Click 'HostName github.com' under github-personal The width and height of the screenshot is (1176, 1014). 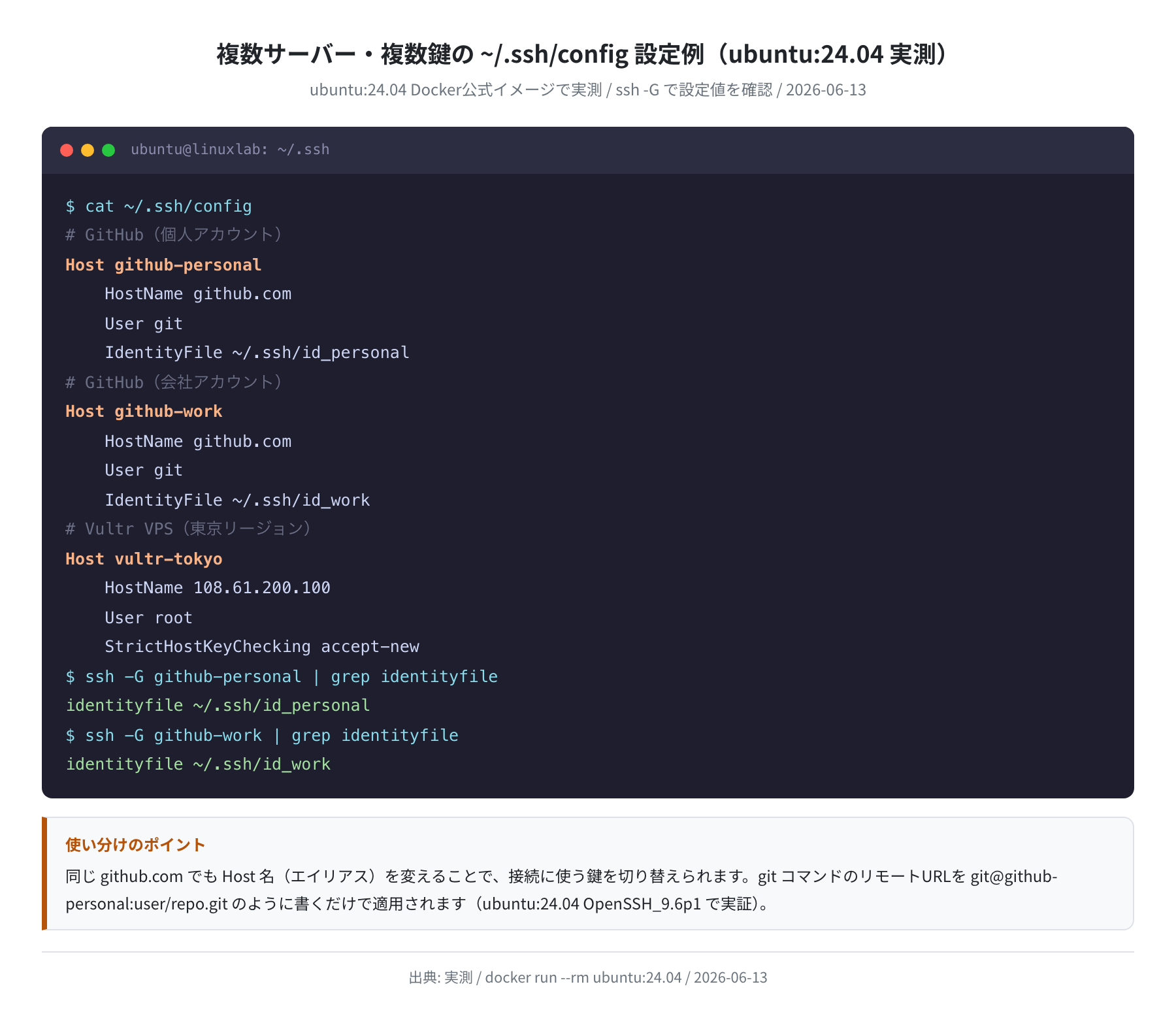coord(198,294)
